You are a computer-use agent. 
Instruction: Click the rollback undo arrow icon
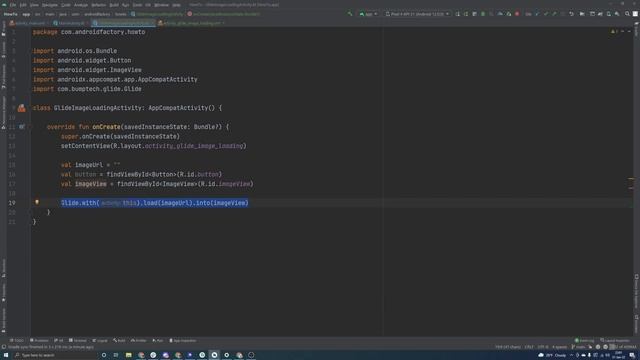click(x=571, y=14)
